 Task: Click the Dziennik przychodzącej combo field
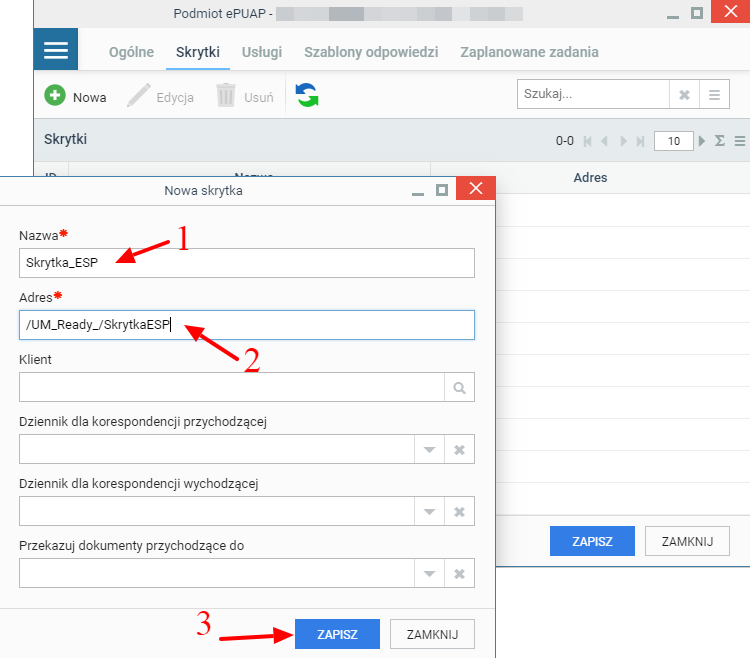217,450
